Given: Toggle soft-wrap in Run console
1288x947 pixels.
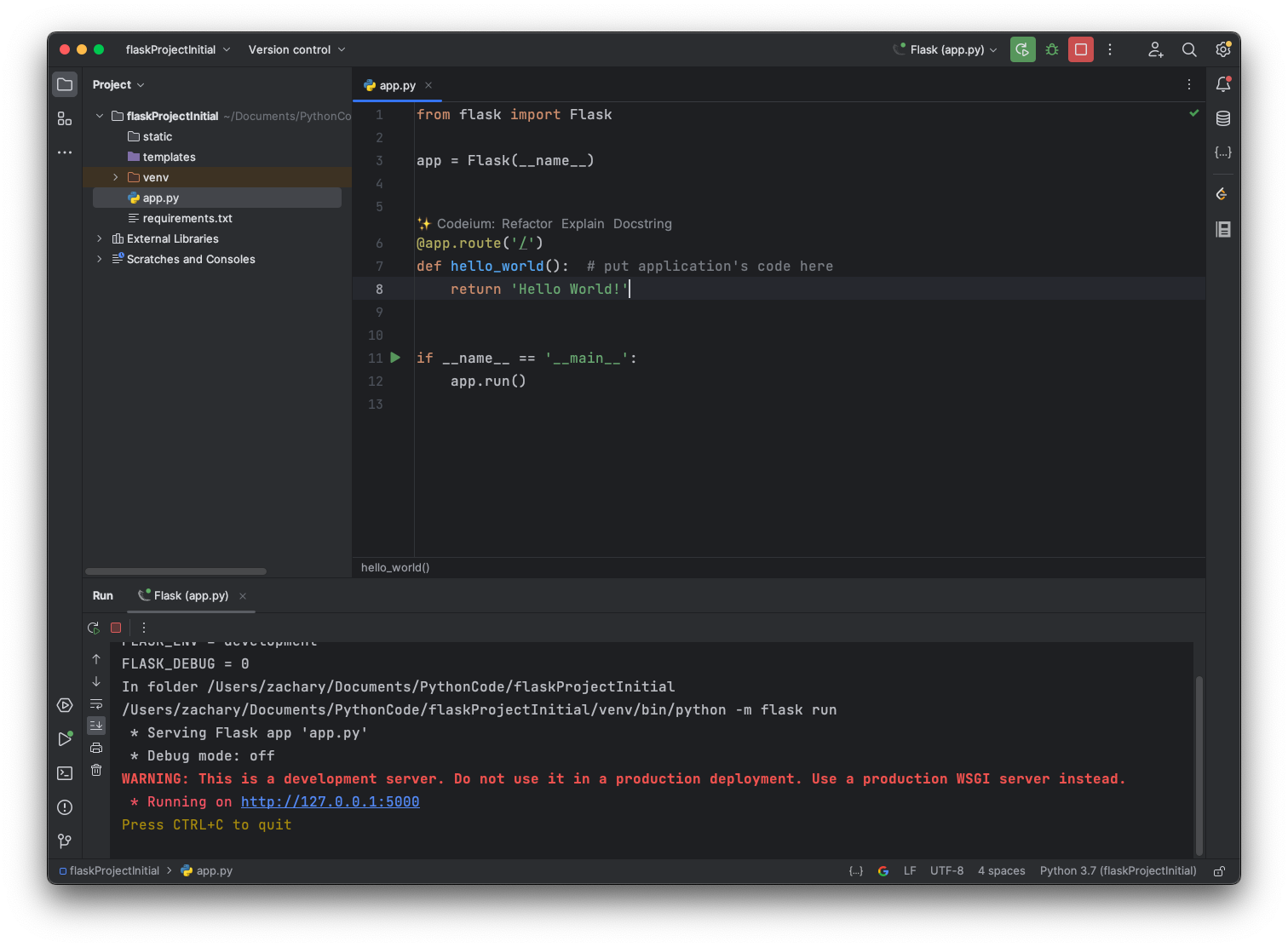Looking at the screenshot, I should click(x=96, y=703).
